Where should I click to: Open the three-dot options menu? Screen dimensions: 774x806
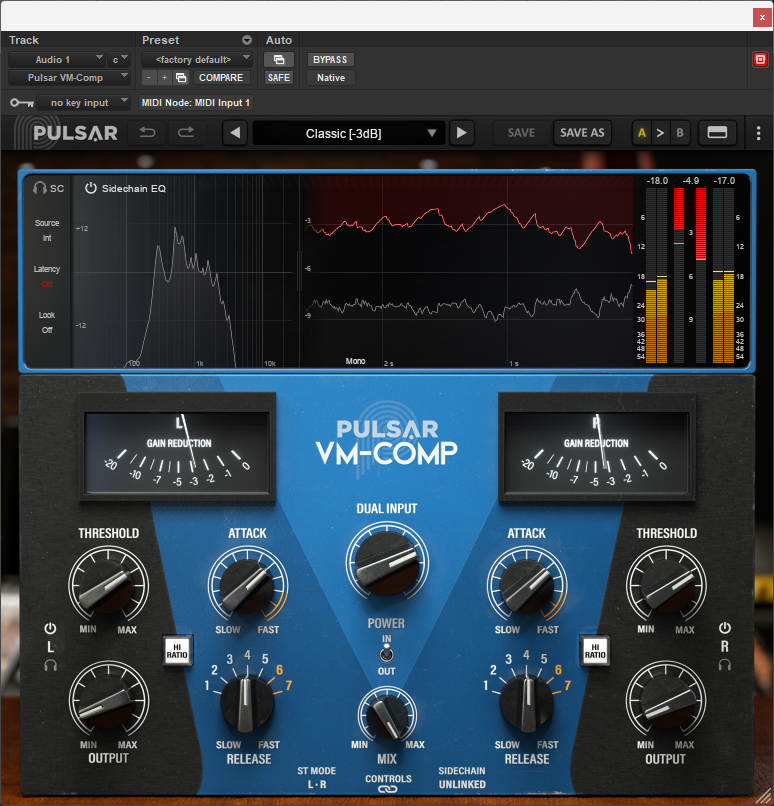pyautogui.click(x=758, y=133)
